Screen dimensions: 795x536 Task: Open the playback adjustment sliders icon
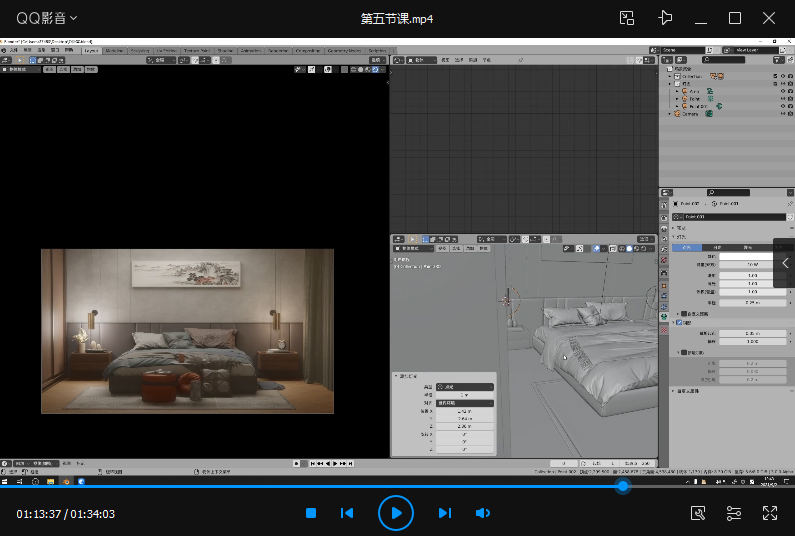click(x=734, y=513)
